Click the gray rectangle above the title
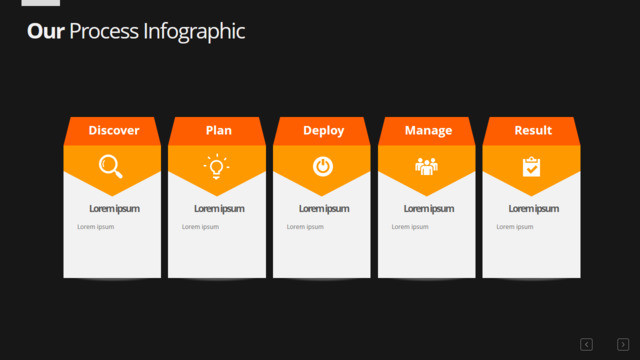The height and width of the screenshot is (360, 640). [40, 3]
